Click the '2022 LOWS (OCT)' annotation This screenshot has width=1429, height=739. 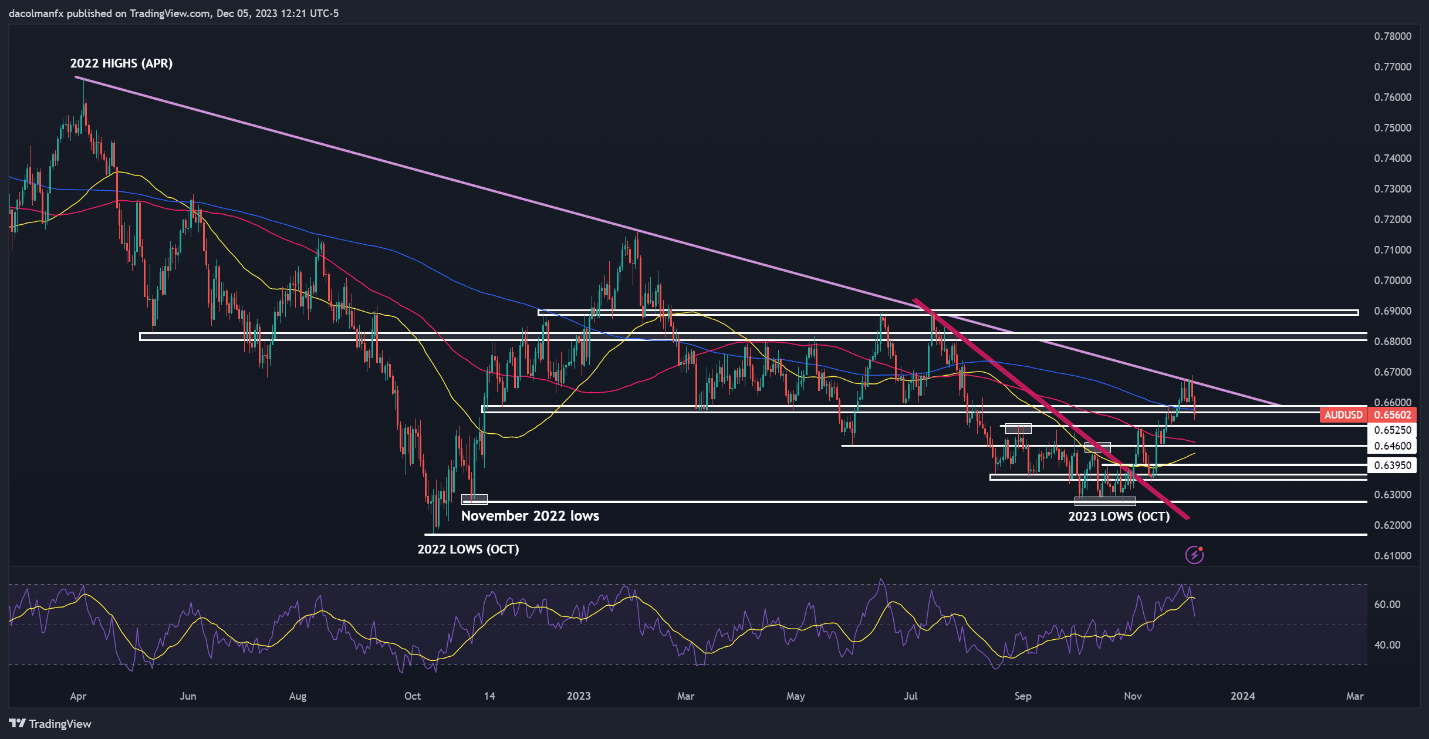click(468, 550)
